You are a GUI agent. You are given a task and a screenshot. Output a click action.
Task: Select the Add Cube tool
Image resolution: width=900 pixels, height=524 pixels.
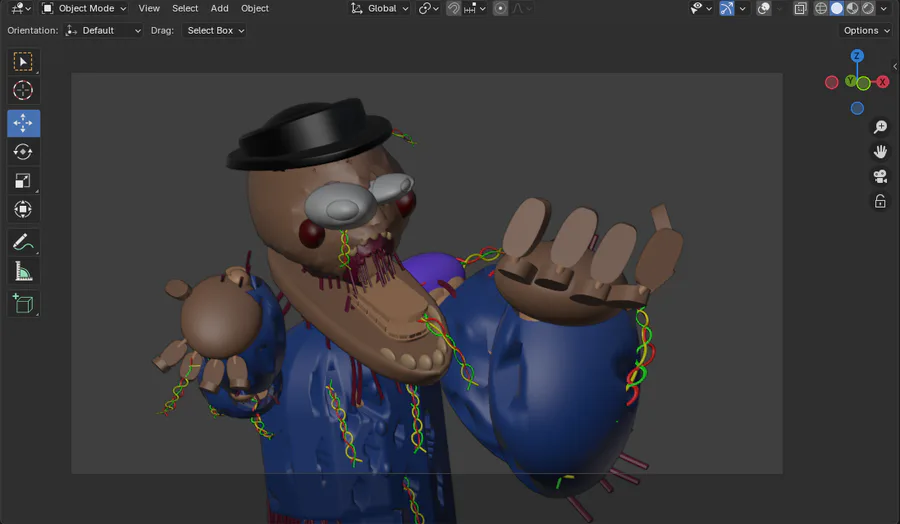tap(23, 304)
